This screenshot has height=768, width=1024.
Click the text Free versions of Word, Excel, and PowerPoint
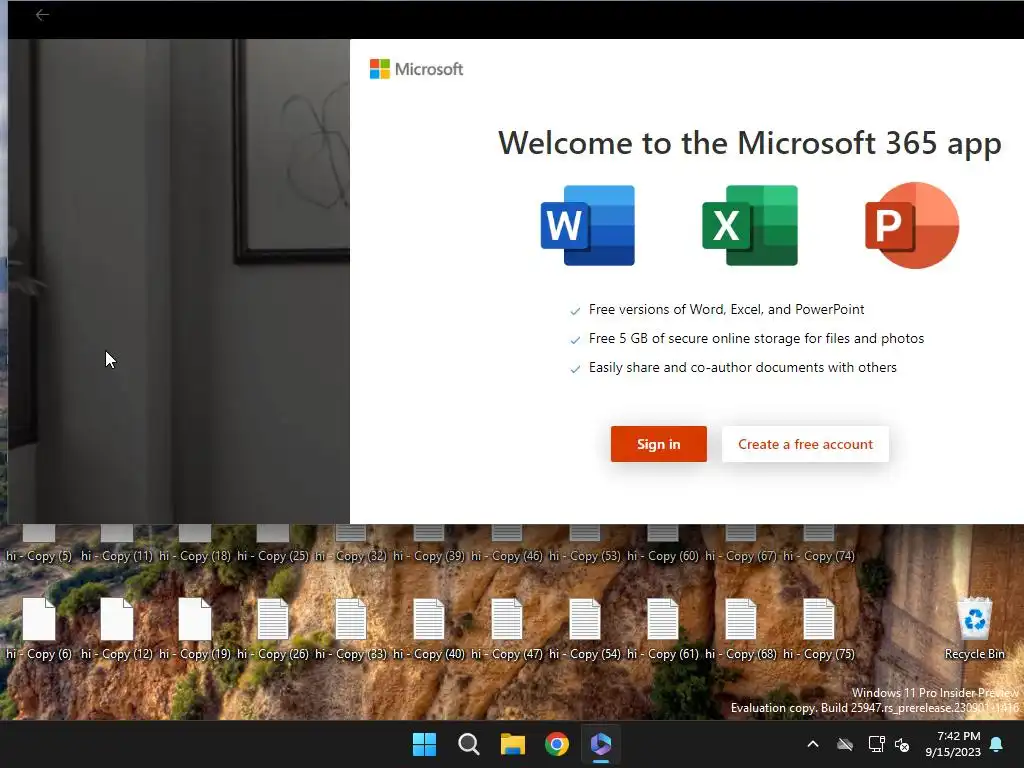click(x=726, y=310)
